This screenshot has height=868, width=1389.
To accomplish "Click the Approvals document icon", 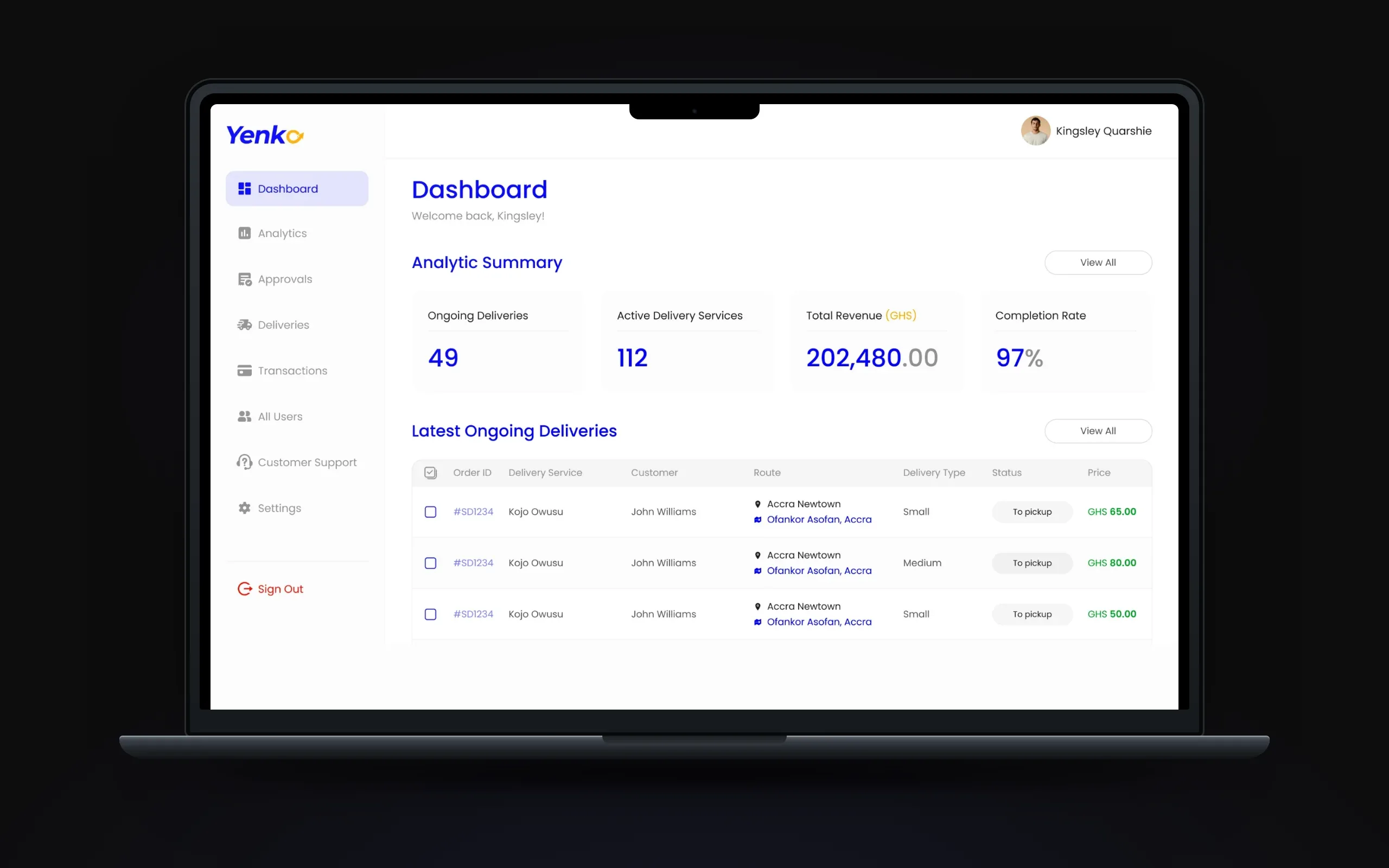I will point(245,279).
